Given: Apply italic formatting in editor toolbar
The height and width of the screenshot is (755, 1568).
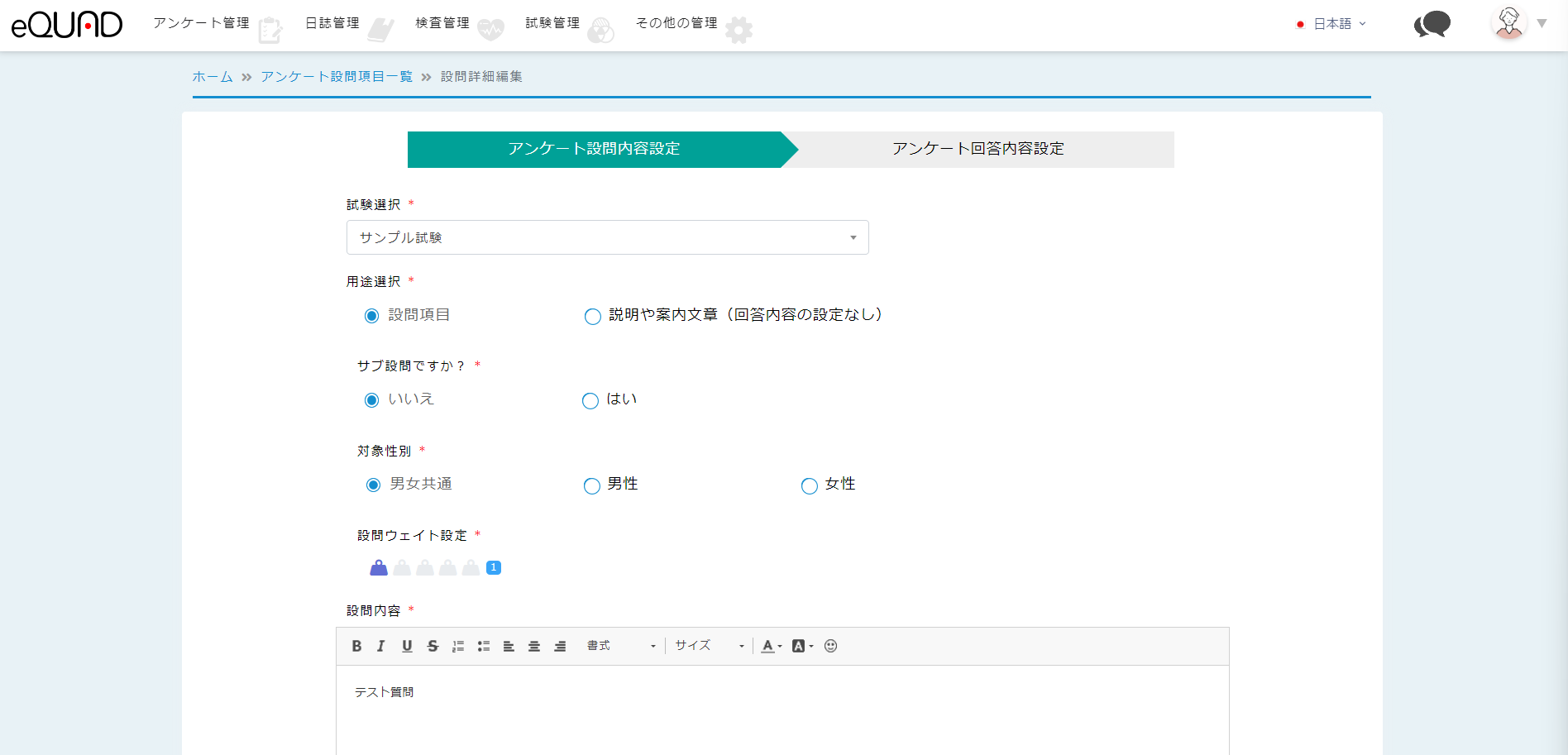Looking at the screenshot, I should (x=380, y=646).
